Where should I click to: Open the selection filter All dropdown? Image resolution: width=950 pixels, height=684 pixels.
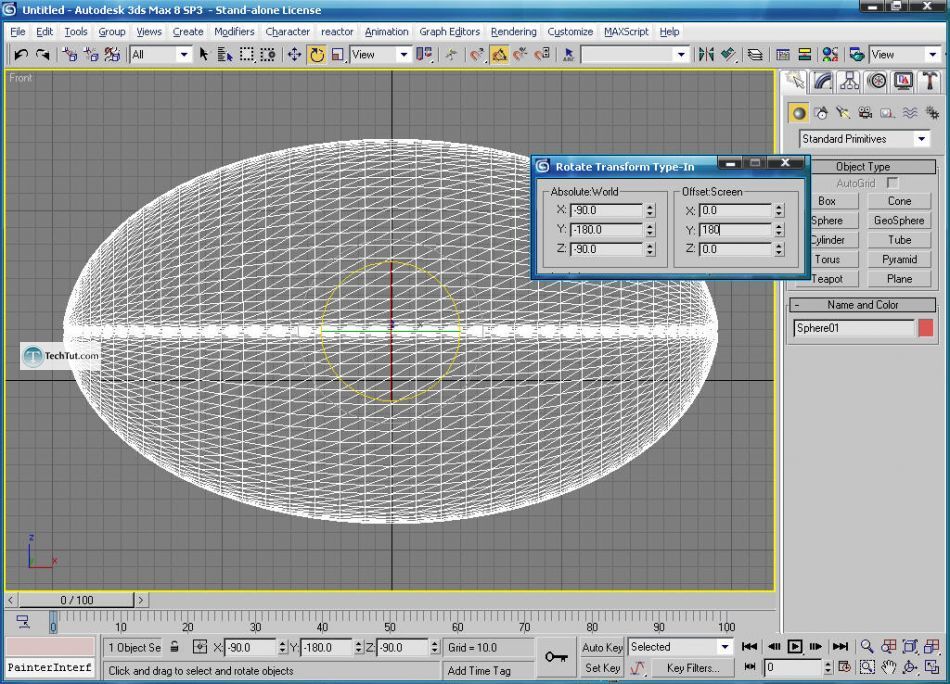point(183,55)
